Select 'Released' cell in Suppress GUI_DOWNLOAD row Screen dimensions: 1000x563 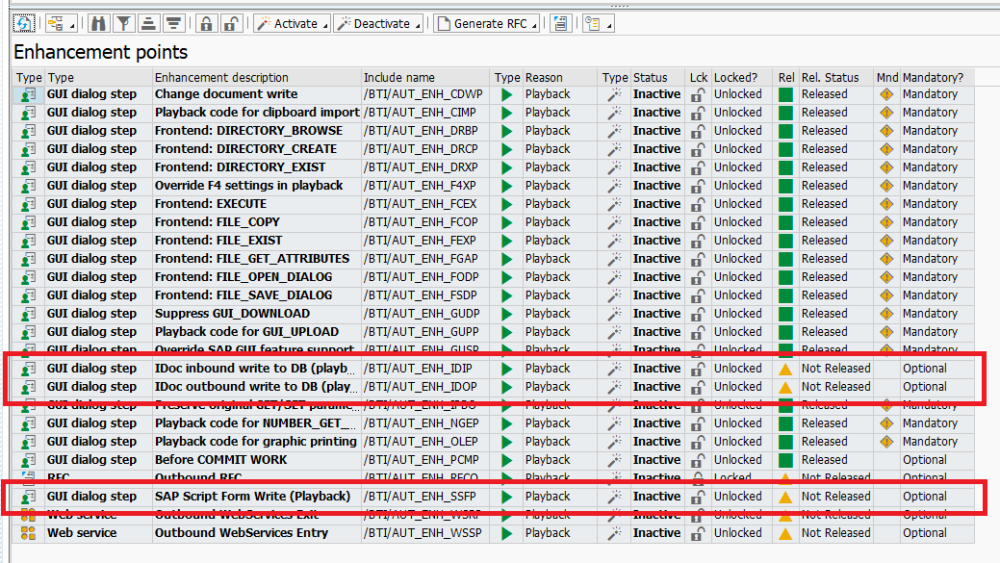coord(836,314)
